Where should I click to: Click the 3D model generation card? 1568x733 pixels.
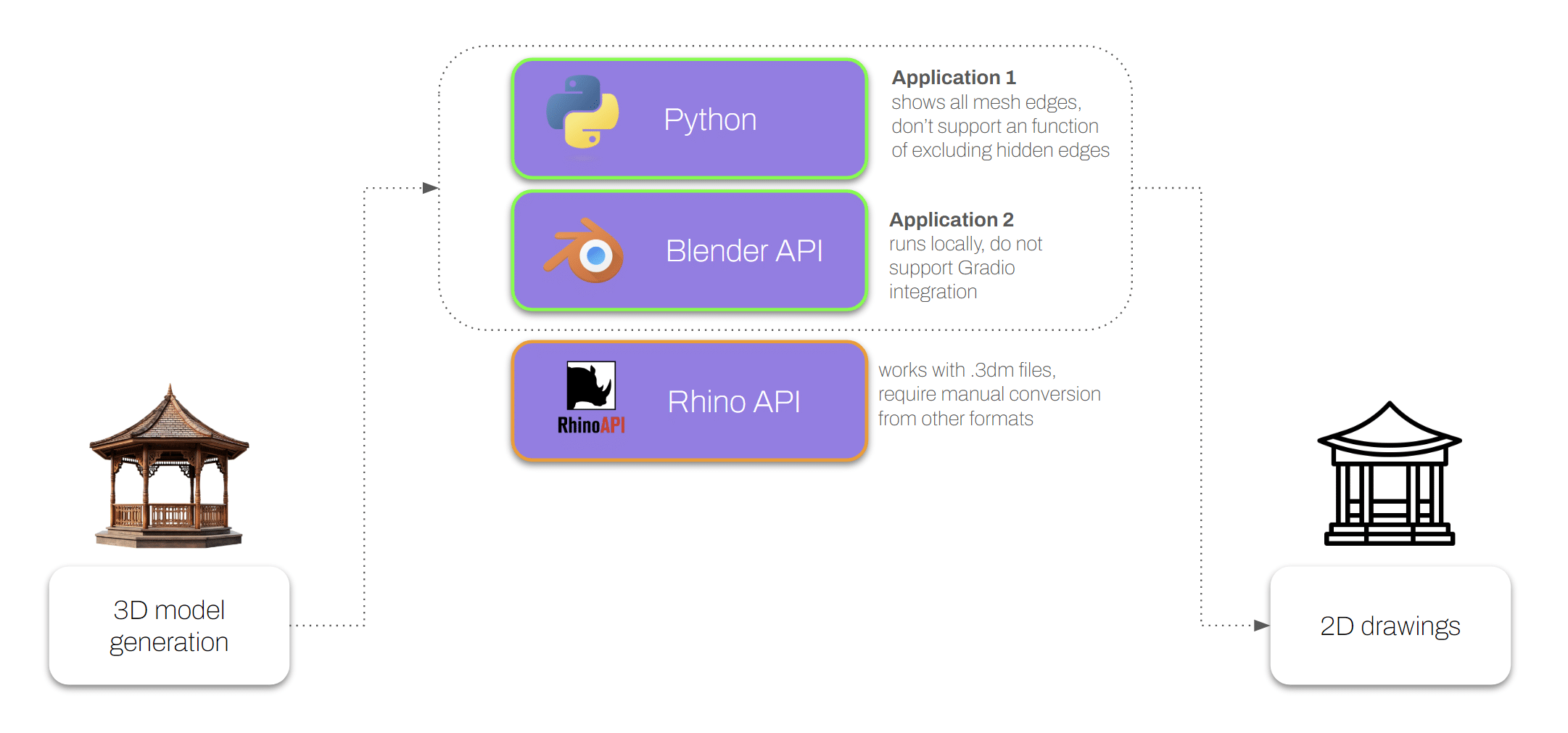click(x=169, y=626)
